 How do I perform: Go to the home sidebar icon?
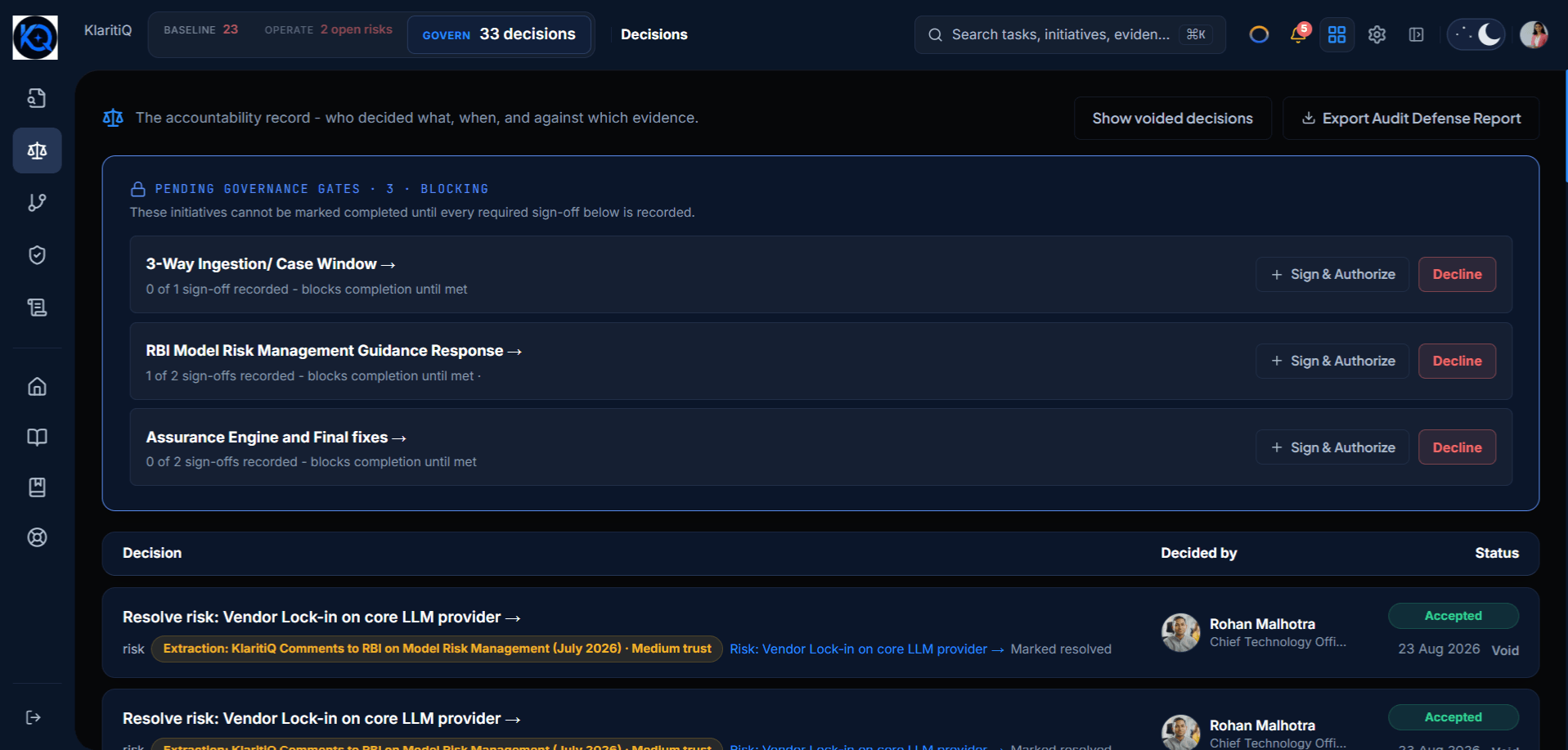(37, 386)
